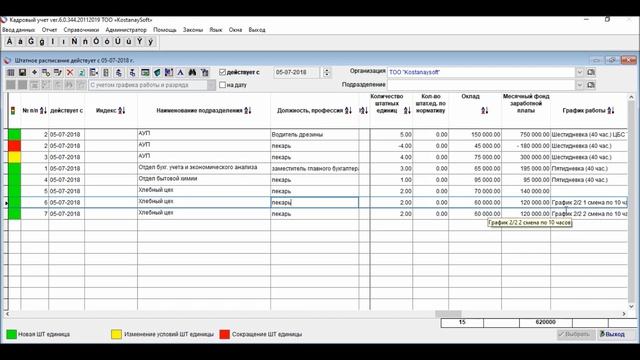Add a record with the plus-diamond icon
This screenshot has width=640, height=360.
click(34, 73)
